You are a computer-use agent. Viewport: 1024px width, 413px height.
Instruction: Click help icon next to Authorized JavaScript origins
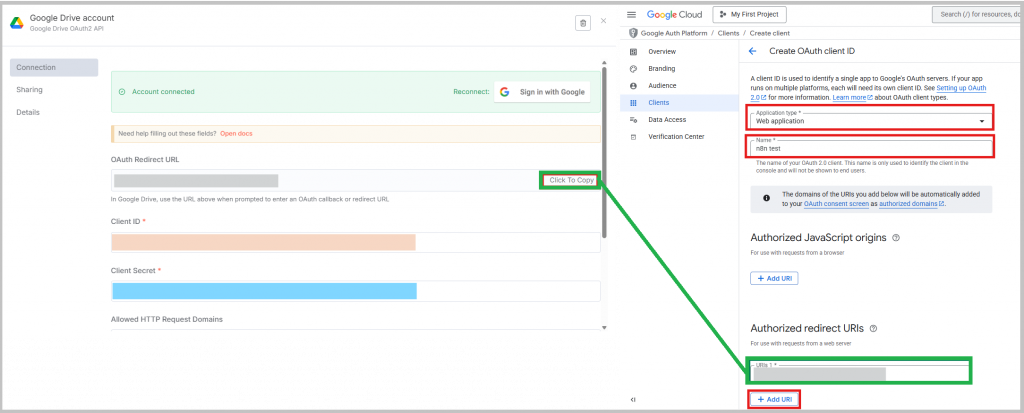pyautogui.click(x=895, y=238)
